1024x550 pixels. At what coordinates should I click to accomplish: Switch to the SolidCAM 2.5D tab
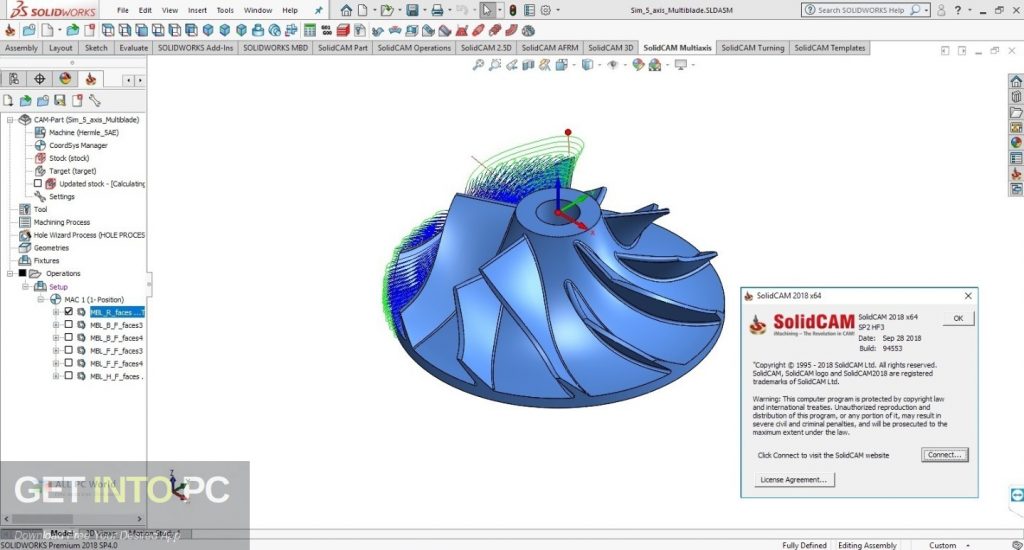point(486,48)
